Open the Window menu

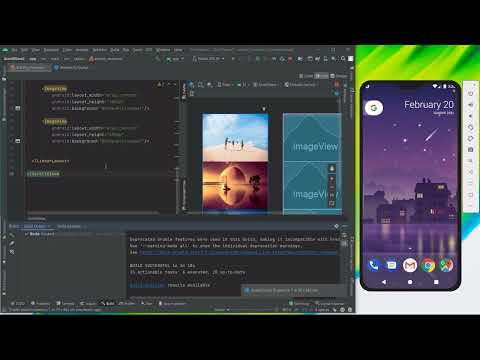pos(163,50)
